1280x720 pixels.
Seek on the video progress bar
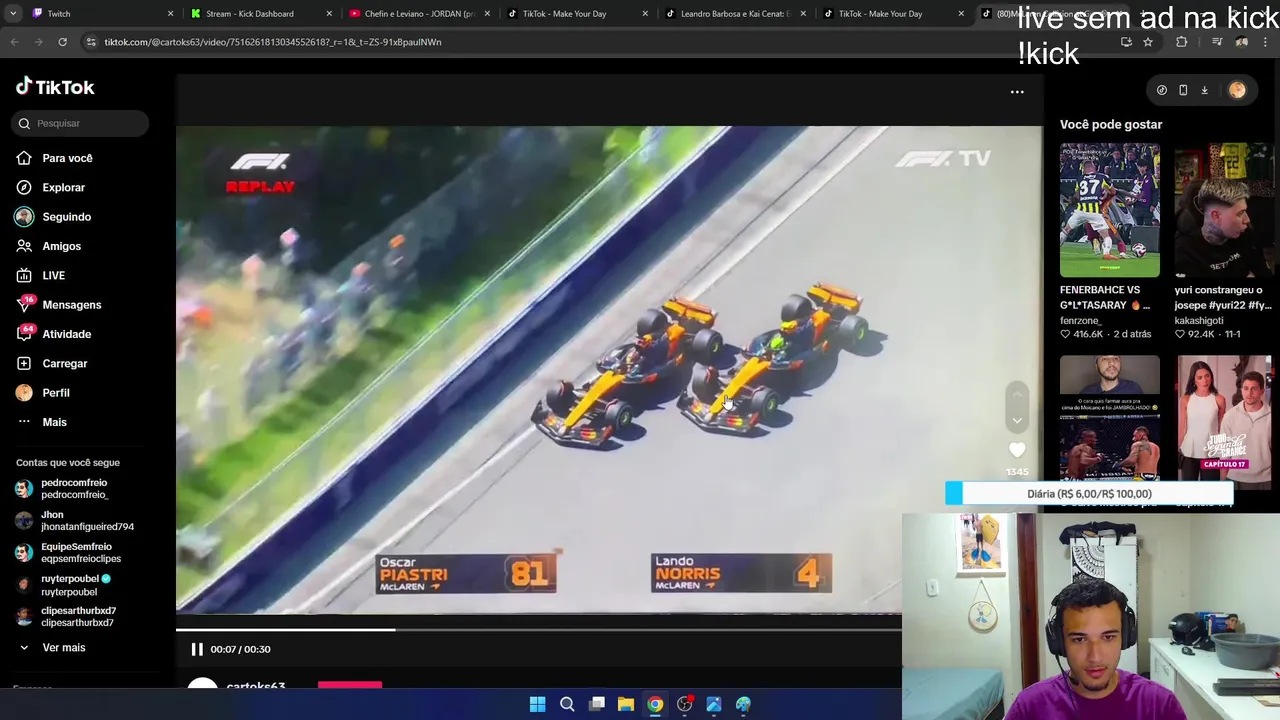coord(539,629)
